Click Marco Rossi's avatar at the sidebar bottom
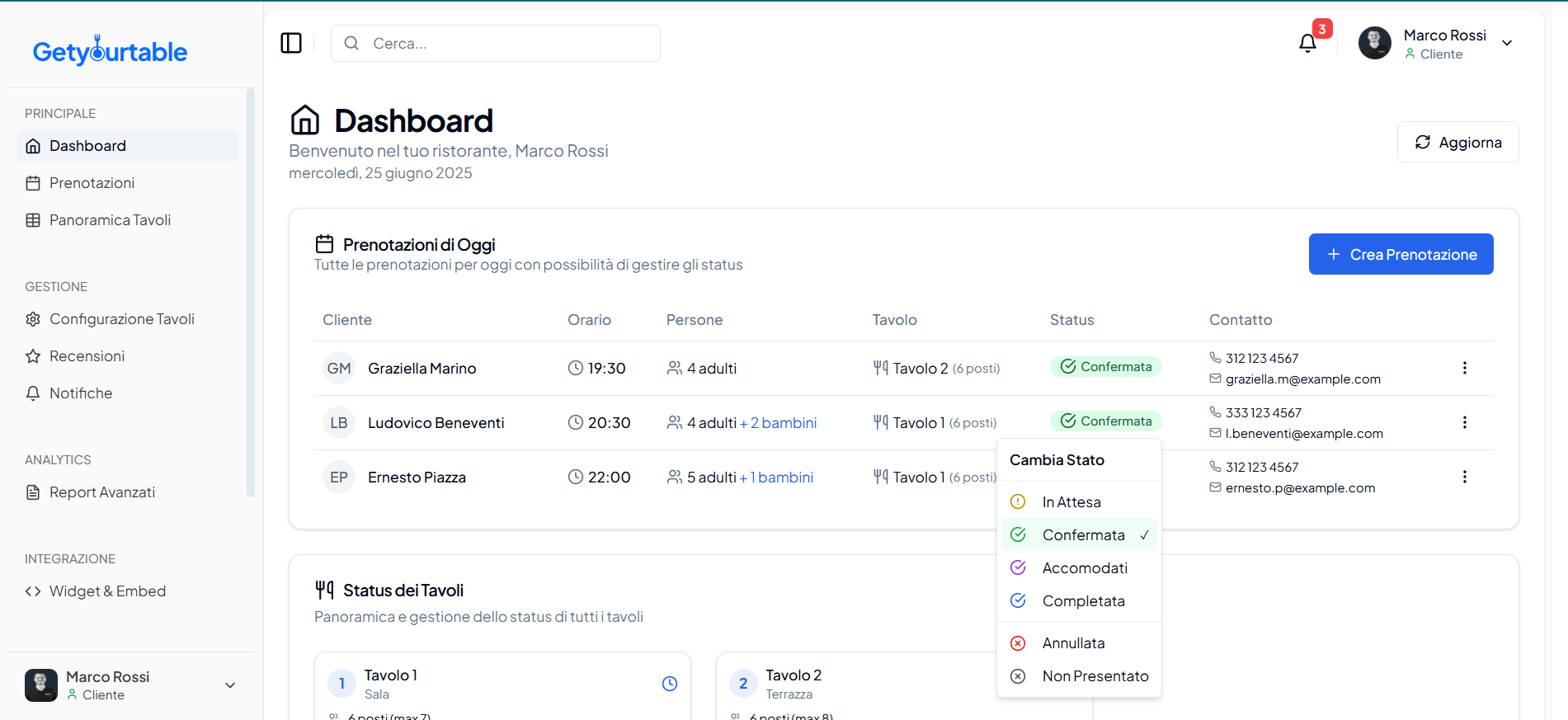 click(x=41, y=685)
